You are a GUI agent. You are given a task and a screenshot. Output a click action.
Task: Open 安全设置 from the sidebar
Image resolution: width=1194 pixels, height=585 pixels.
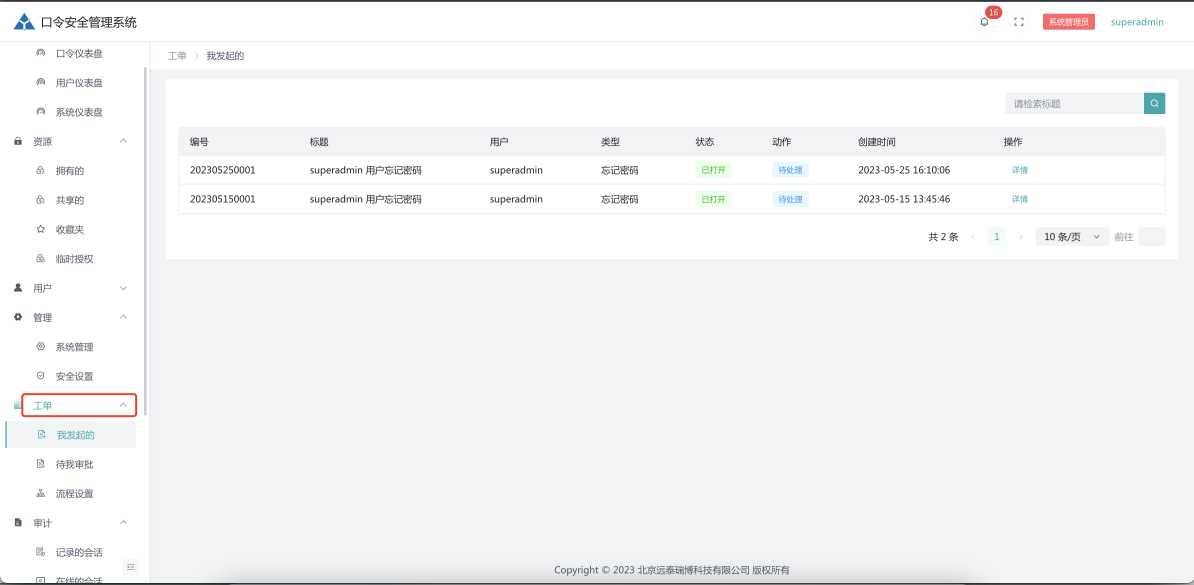tap(74, 376)
